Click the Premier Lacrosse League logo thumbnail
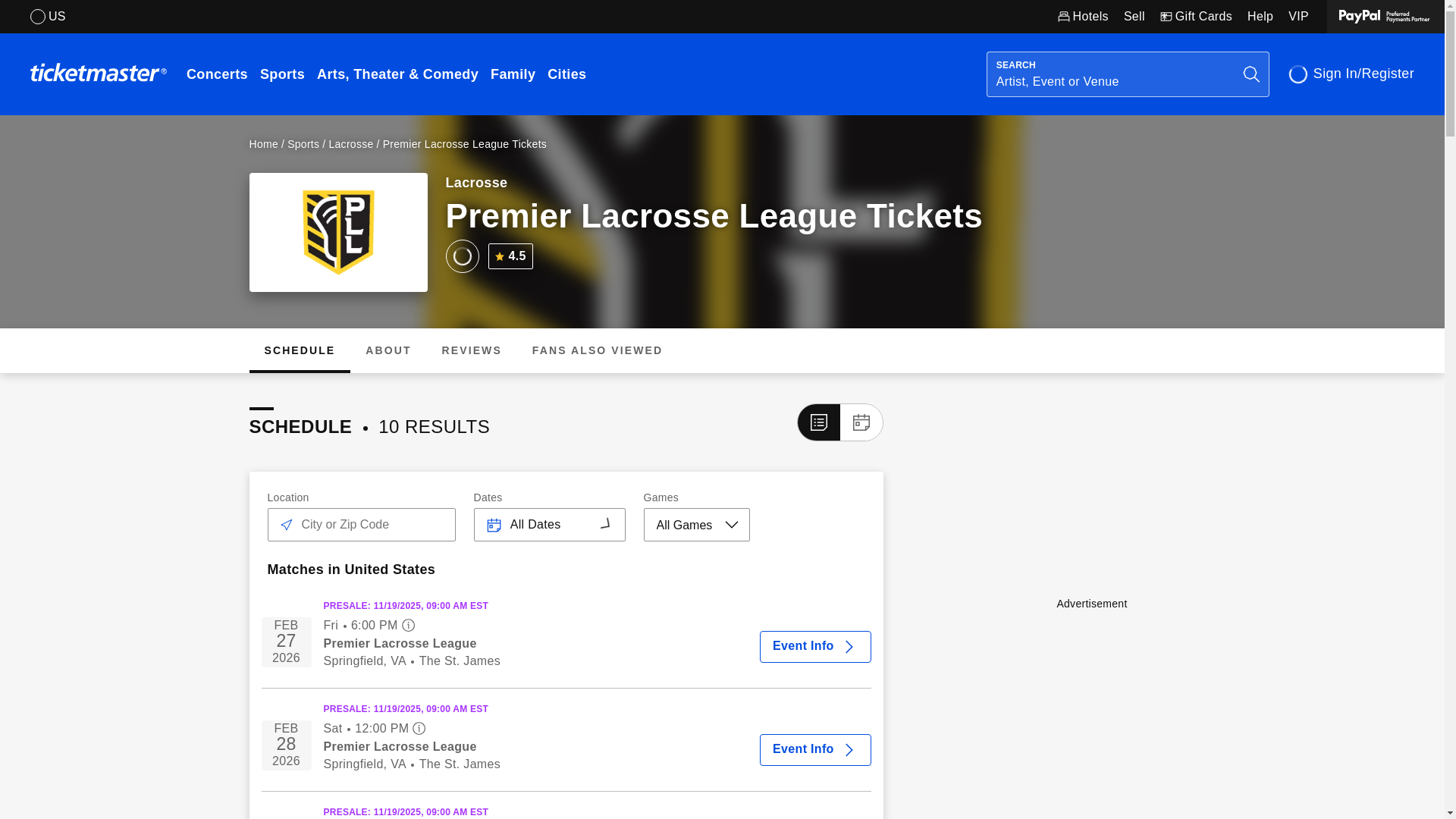Screen dimensions: 1456x819 point(338,232)
